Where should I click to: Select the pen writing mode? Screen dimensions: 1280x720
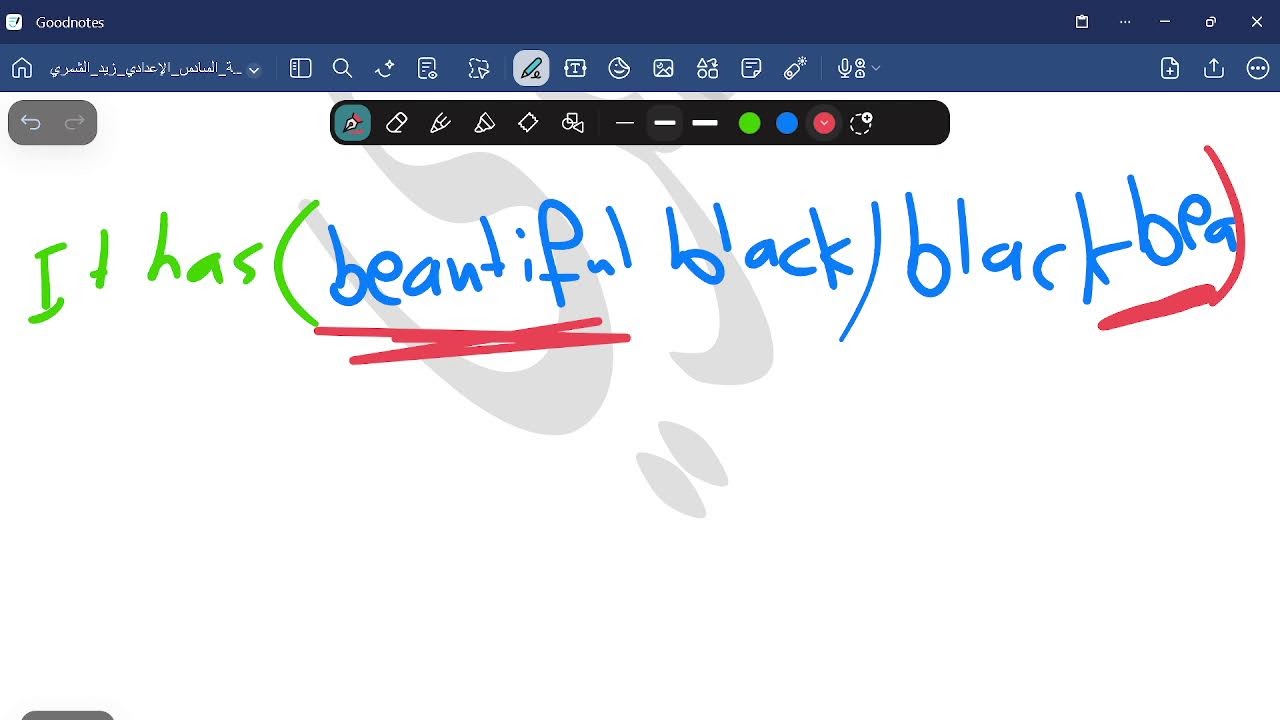[x=531, y=68]
